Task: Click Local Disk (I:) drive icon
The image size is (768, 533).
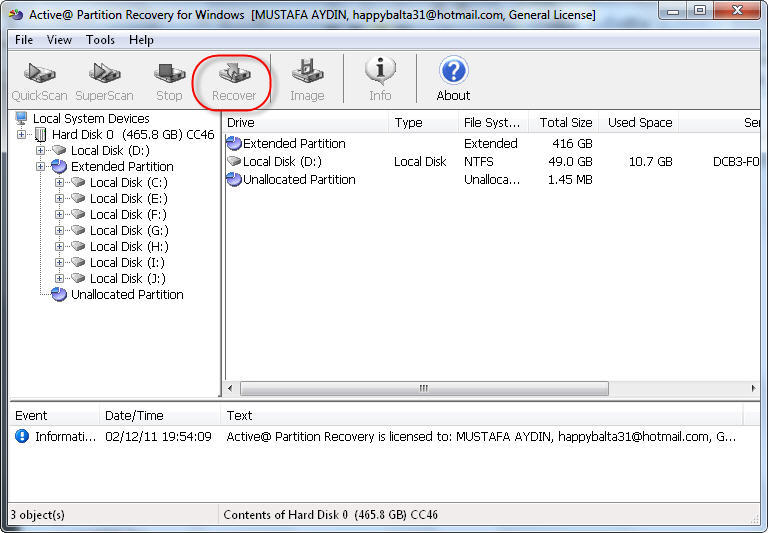Action: tap(78, 262)
